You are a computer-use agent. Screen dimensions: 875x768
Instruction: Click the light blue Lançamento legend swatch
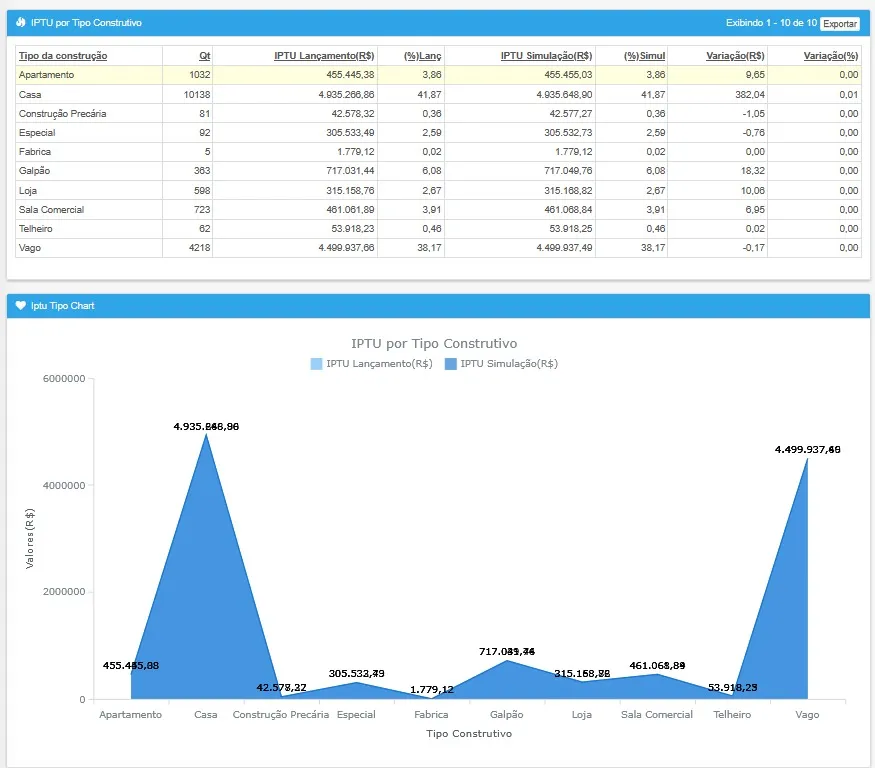(x=317, y=364)
